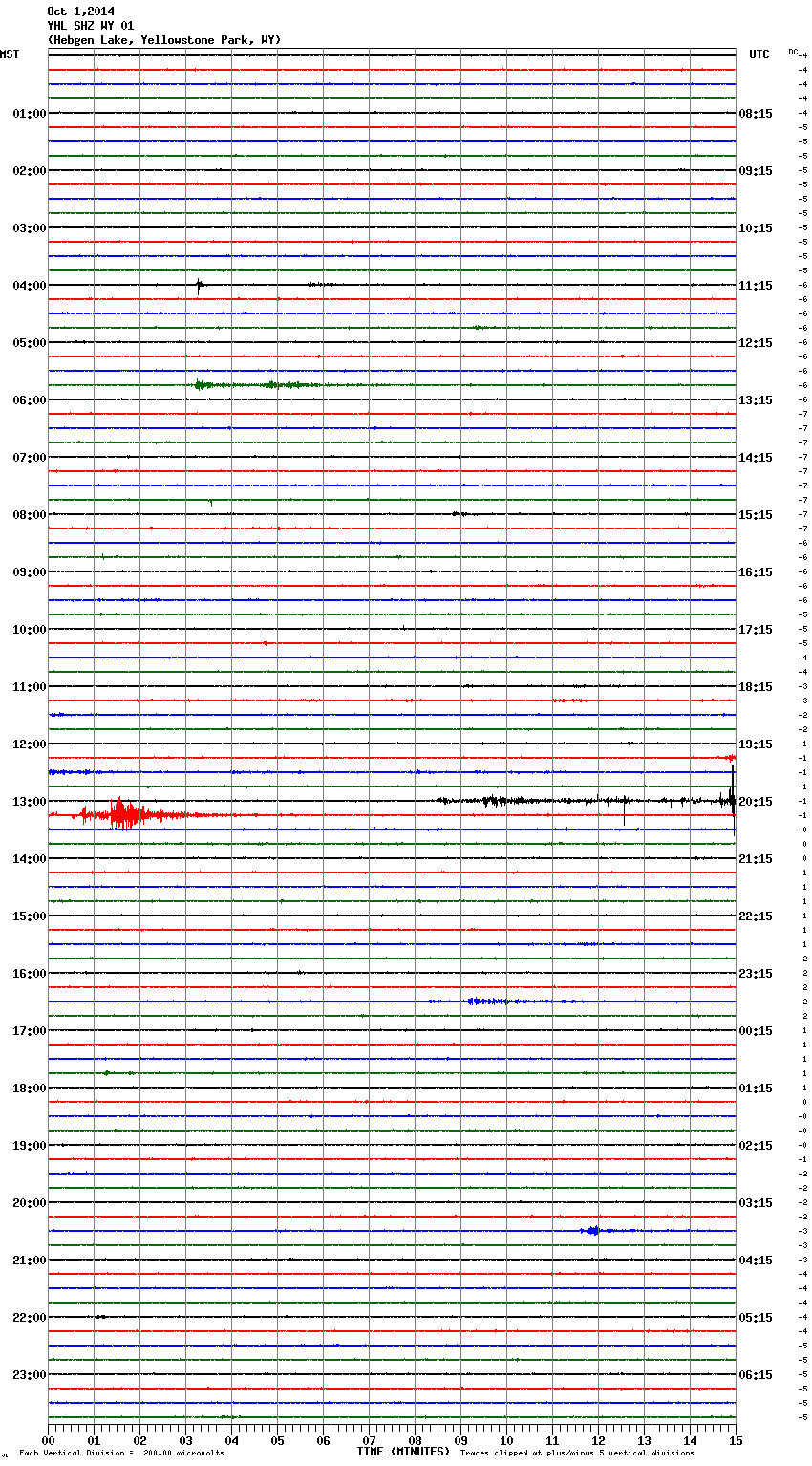Click the "(Hebgen Lake, Yellowstone Park, WY)" location label
Screen dimensions: 812x1466
[164, 40]
